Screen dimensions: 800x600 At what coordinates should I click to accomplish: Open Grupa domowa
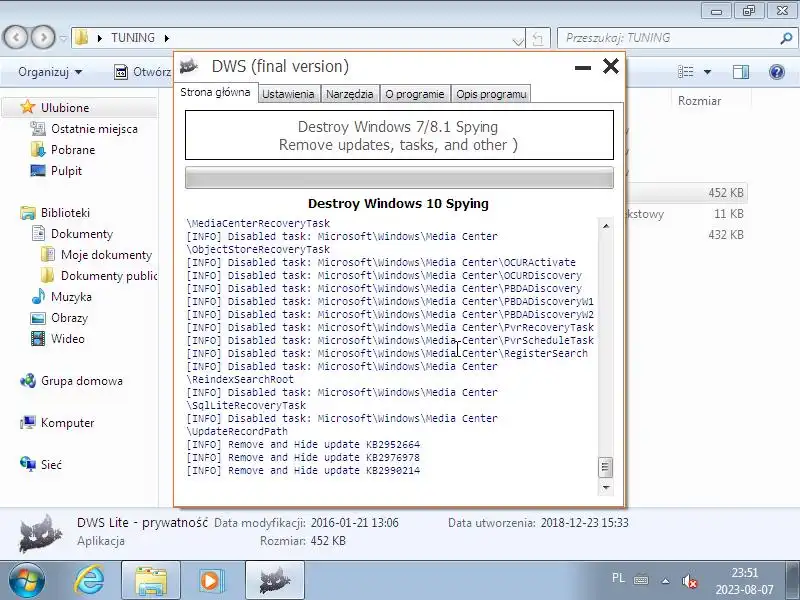pos(82,381)
